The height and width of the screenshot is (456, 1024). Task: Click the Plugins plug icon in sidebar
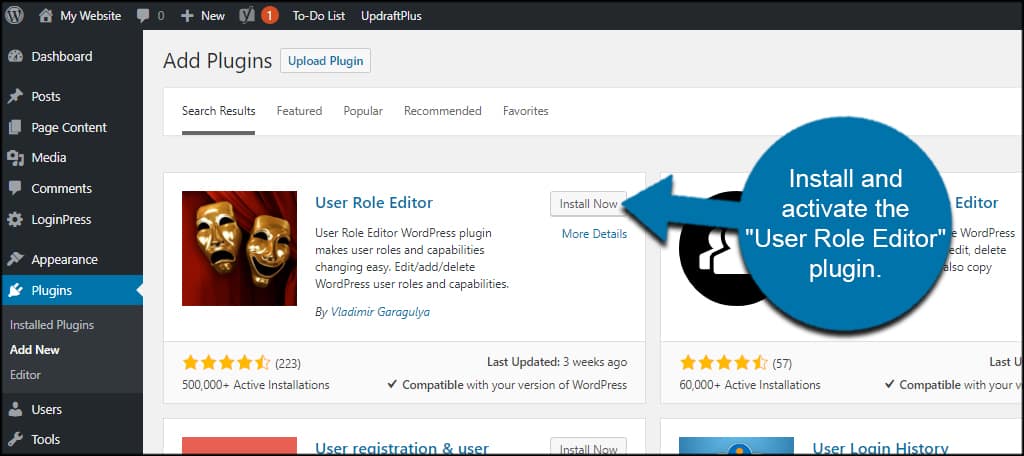click(x=16, y=291)
